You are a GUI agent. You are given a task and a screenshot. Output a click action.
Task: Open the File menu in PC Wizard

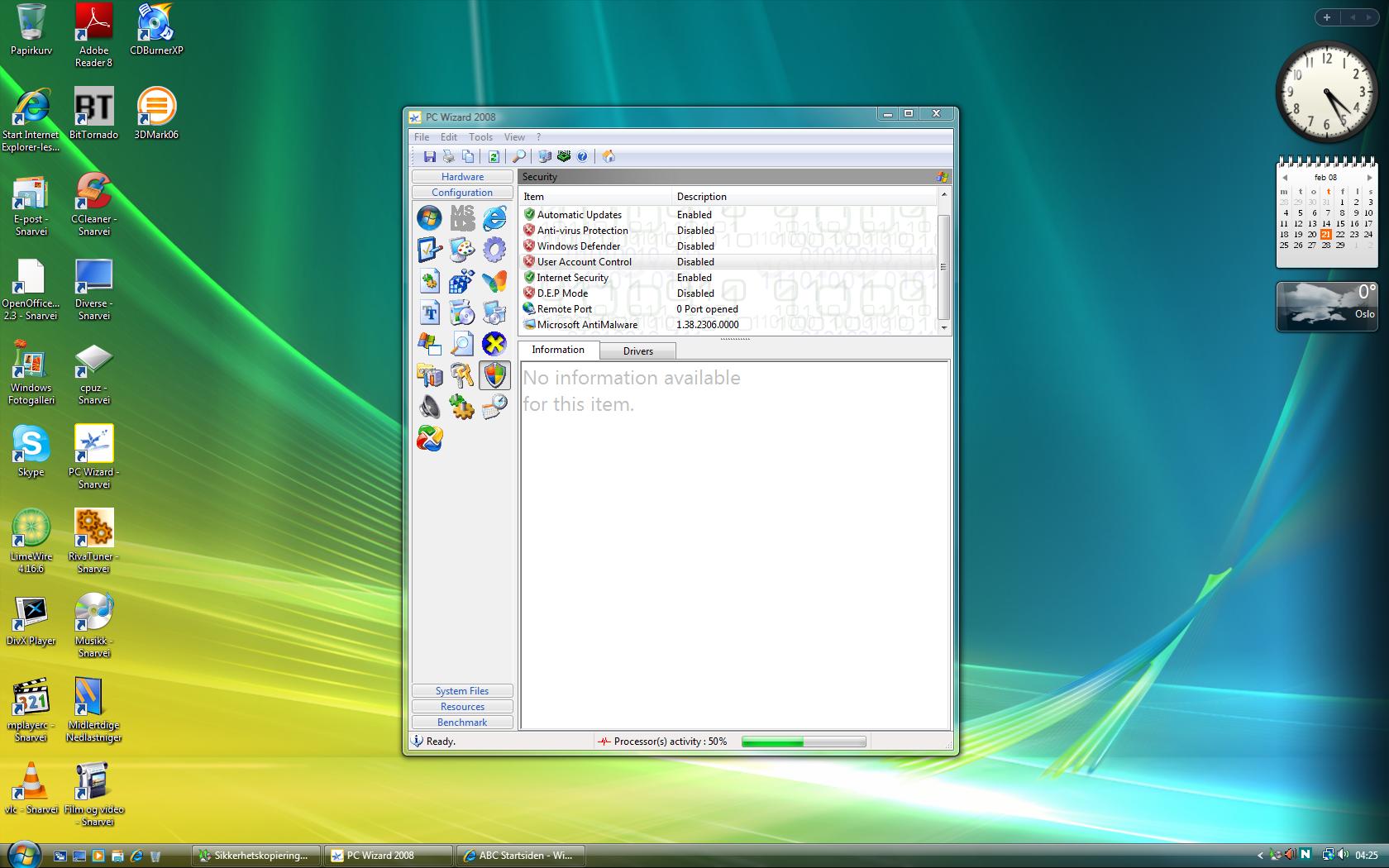tap(422, 137)
